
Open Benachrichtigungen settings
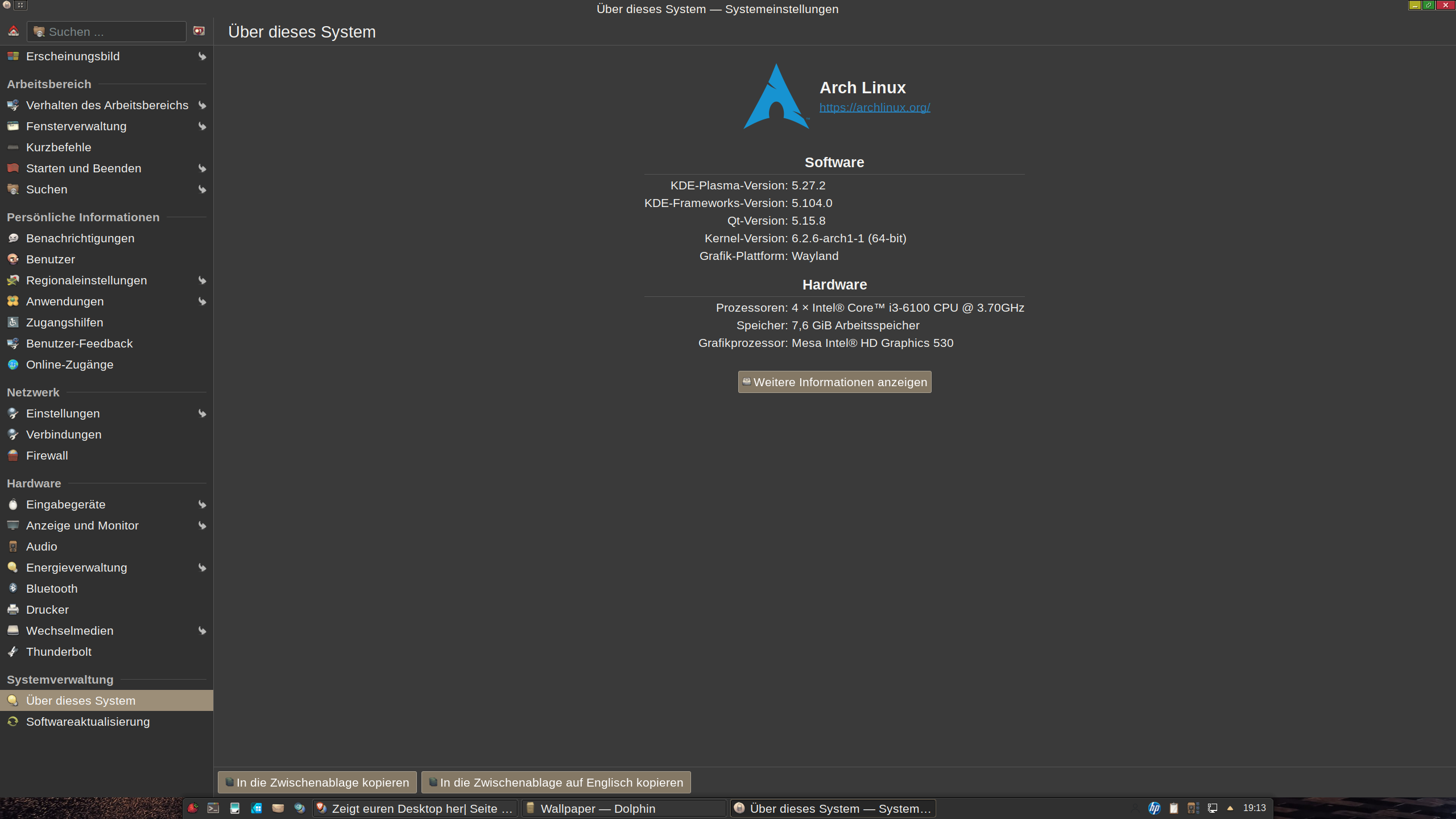[80, 238]
